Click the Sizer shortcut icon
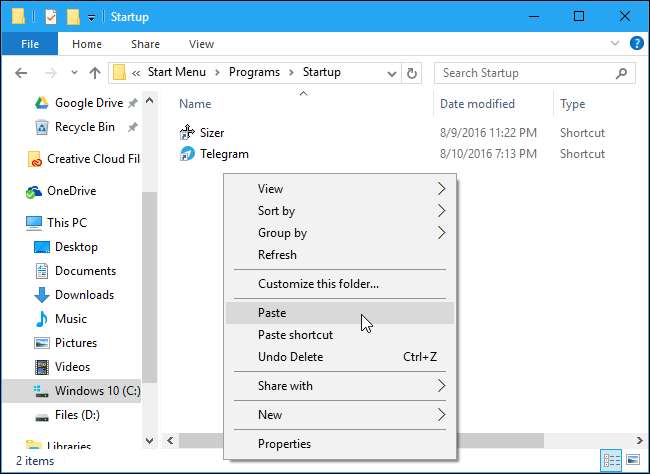Viewport: 650px width, 474px height. [188, 132]
